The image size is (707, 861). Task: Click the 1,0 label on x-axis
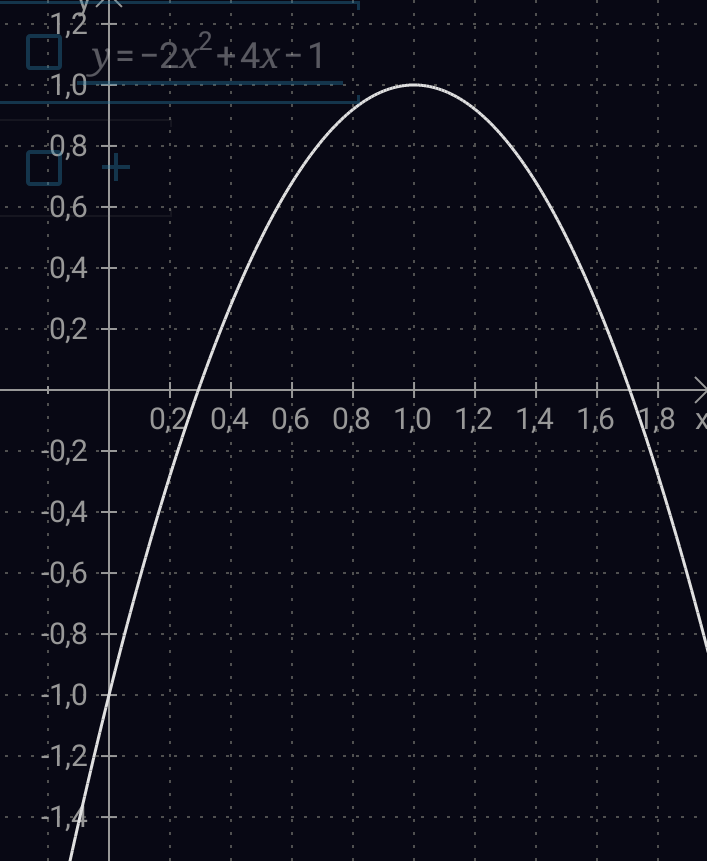(413, 419)
